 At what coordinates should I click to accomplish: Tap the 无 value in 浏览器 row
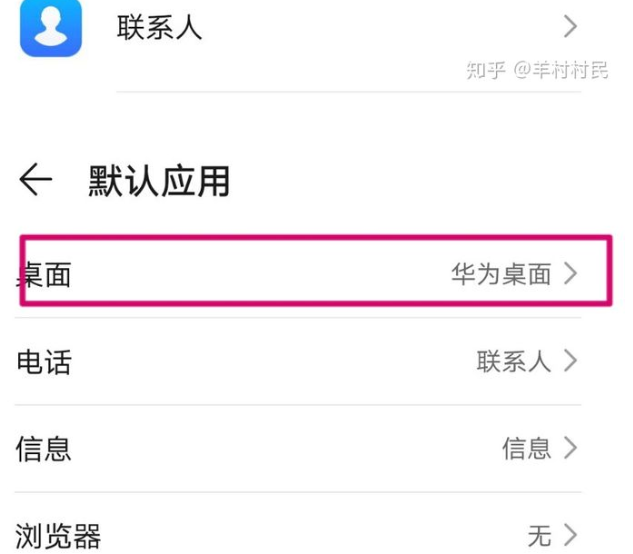(x=539, y=535)
